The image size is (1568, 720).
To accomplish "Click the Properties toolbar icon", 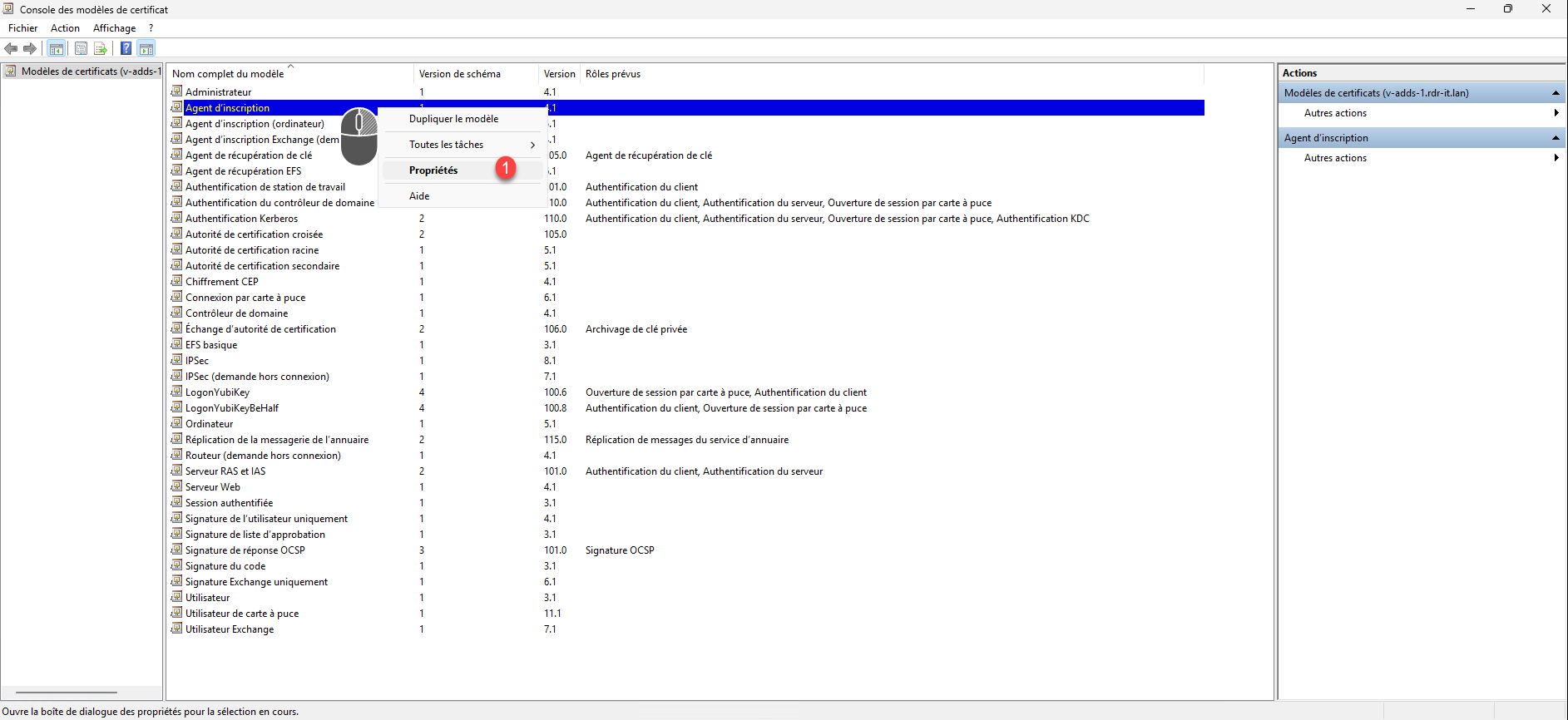I will click(81, 48).
